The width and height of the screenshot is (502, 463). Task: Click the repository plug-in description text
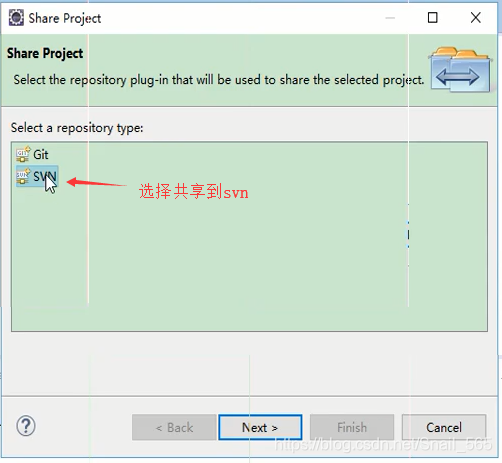coord(219,80)
